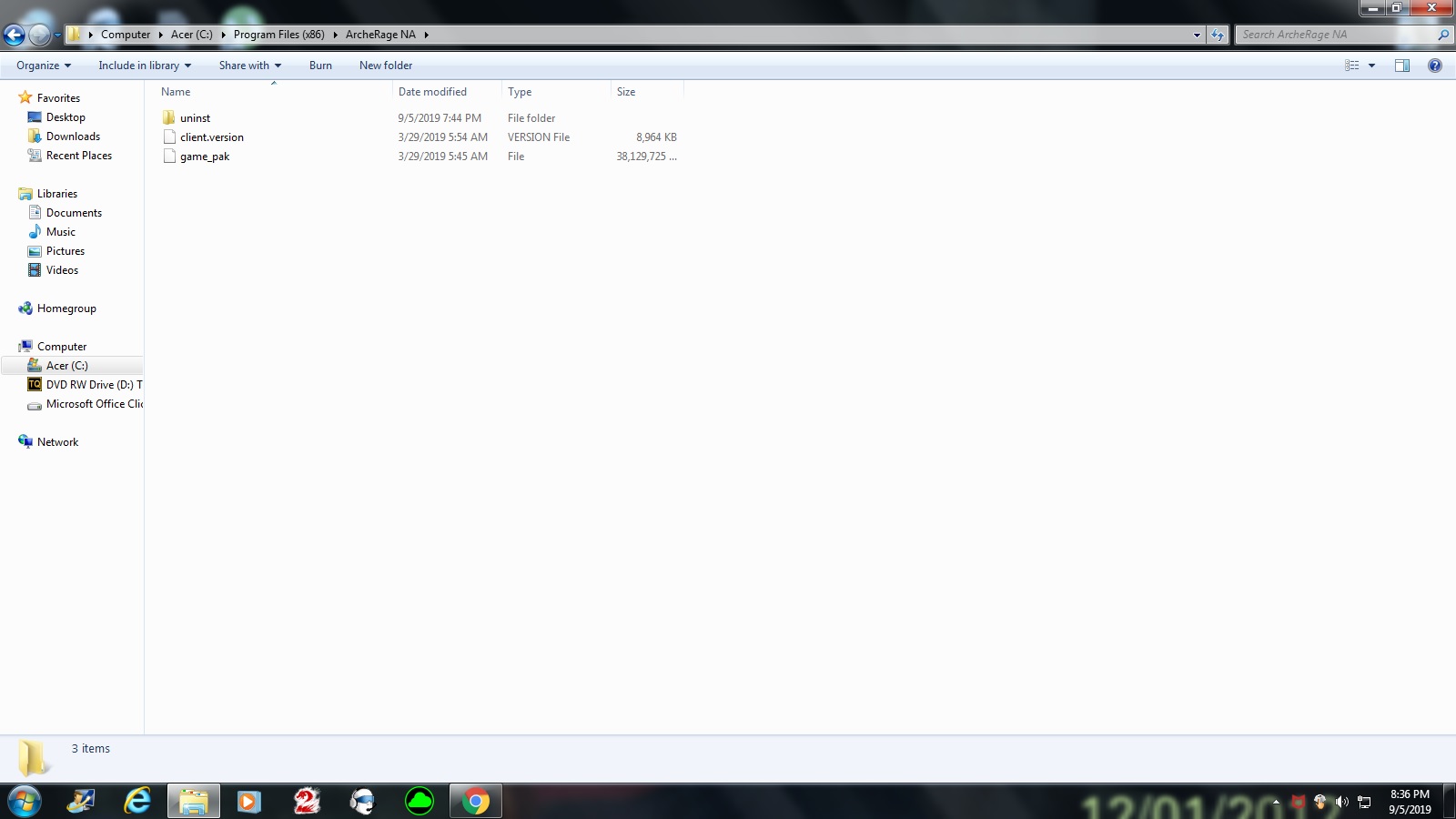Click the Burn button
The image size is (1456, 819).
pyautogui.click(x=320, y=66)
